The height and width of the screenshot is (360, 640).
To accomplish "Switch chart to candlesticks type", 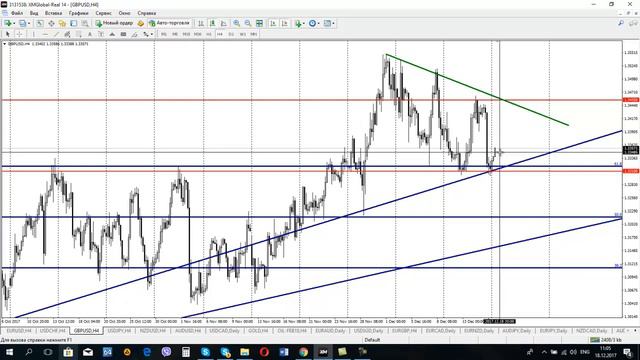I will click(212, 23).
